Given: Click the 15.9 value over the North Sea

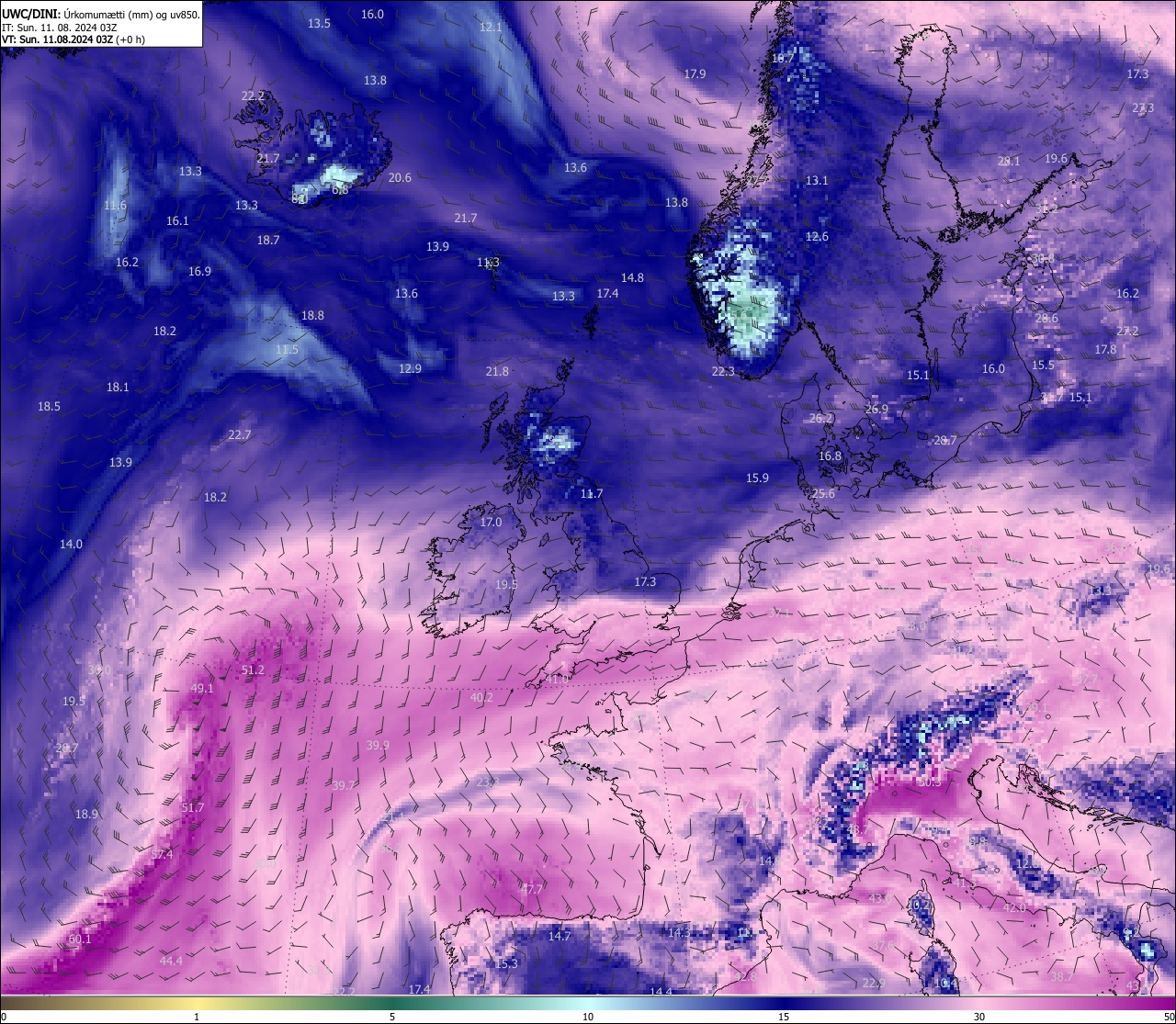Looking at the screenshot, I should tap(757, 478).
